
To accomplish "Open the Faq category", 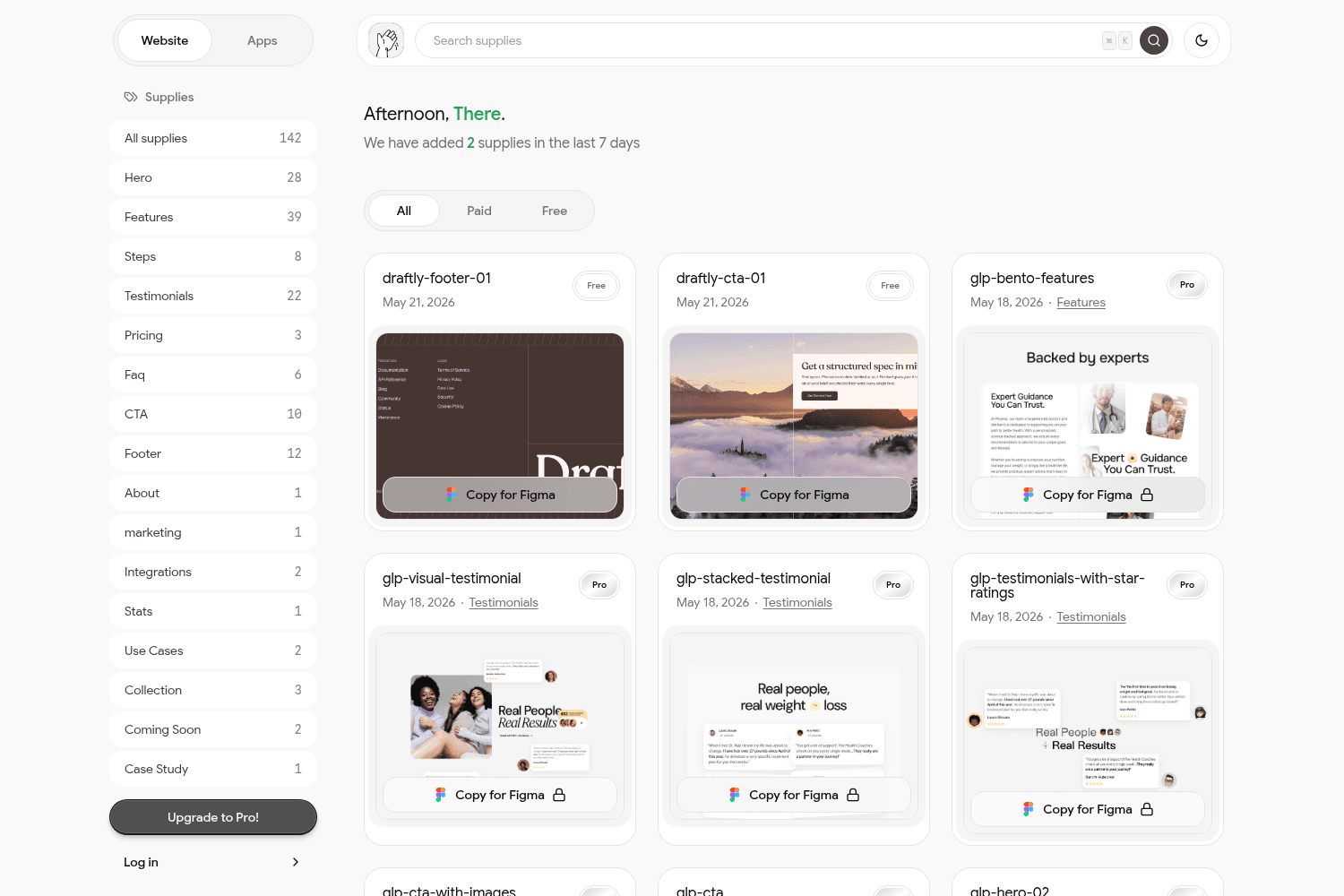I will pos(213,375).
